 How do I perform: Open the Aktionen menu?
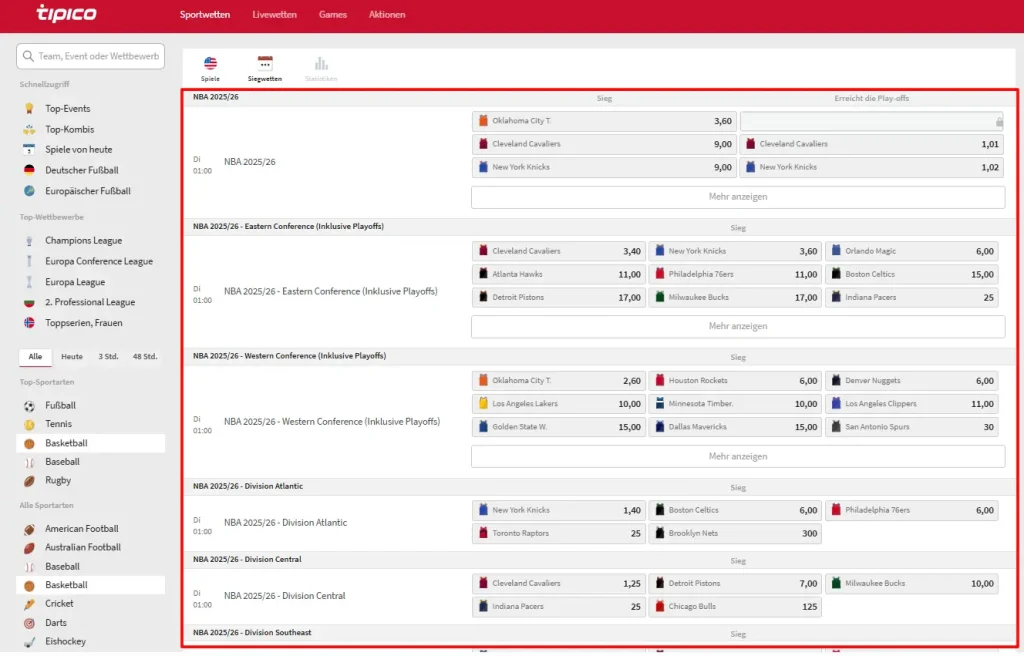[x=387, y=14]
